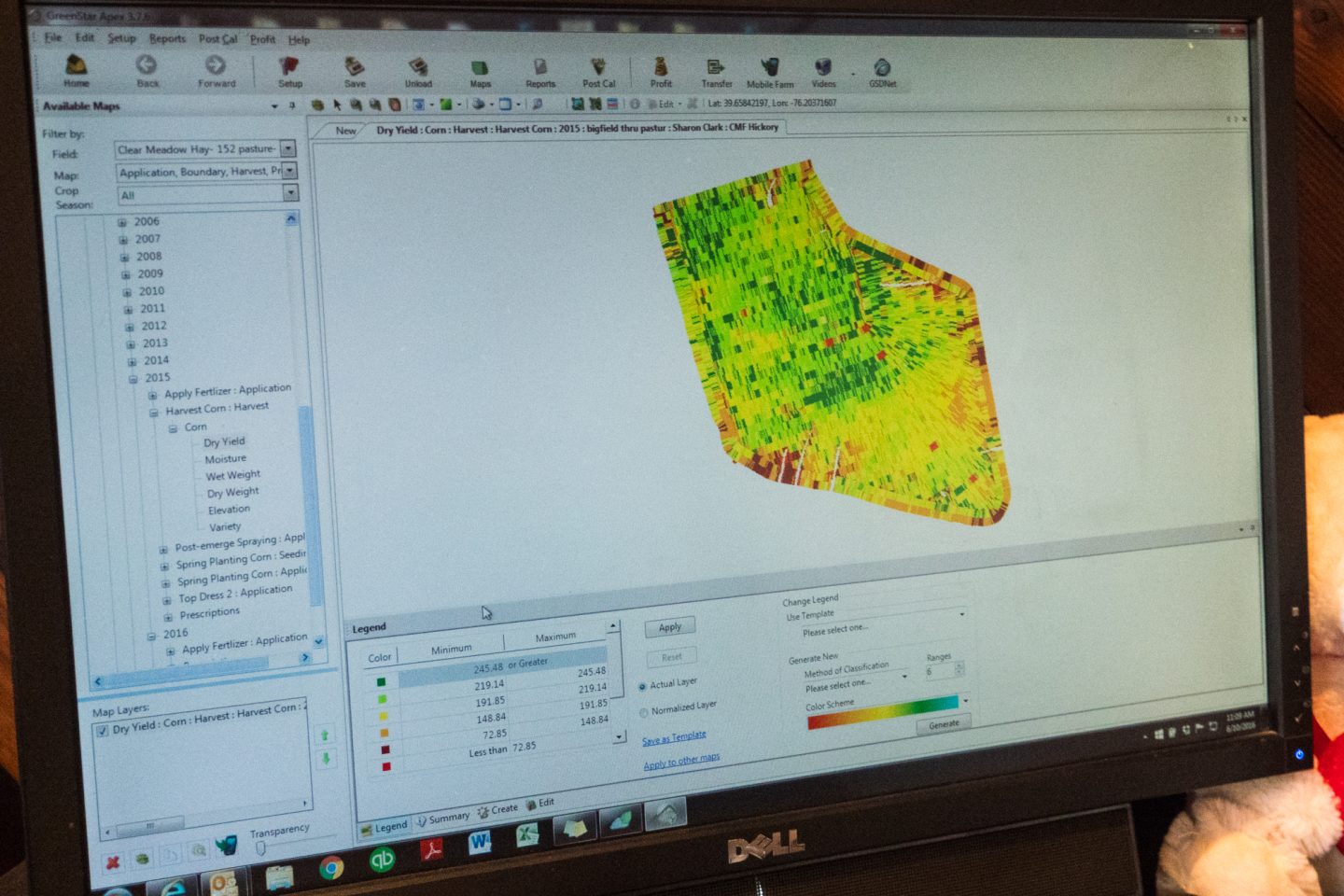Click the Save icon in the toolbar
The image size is (1344, 896).
tap(354, 70)
